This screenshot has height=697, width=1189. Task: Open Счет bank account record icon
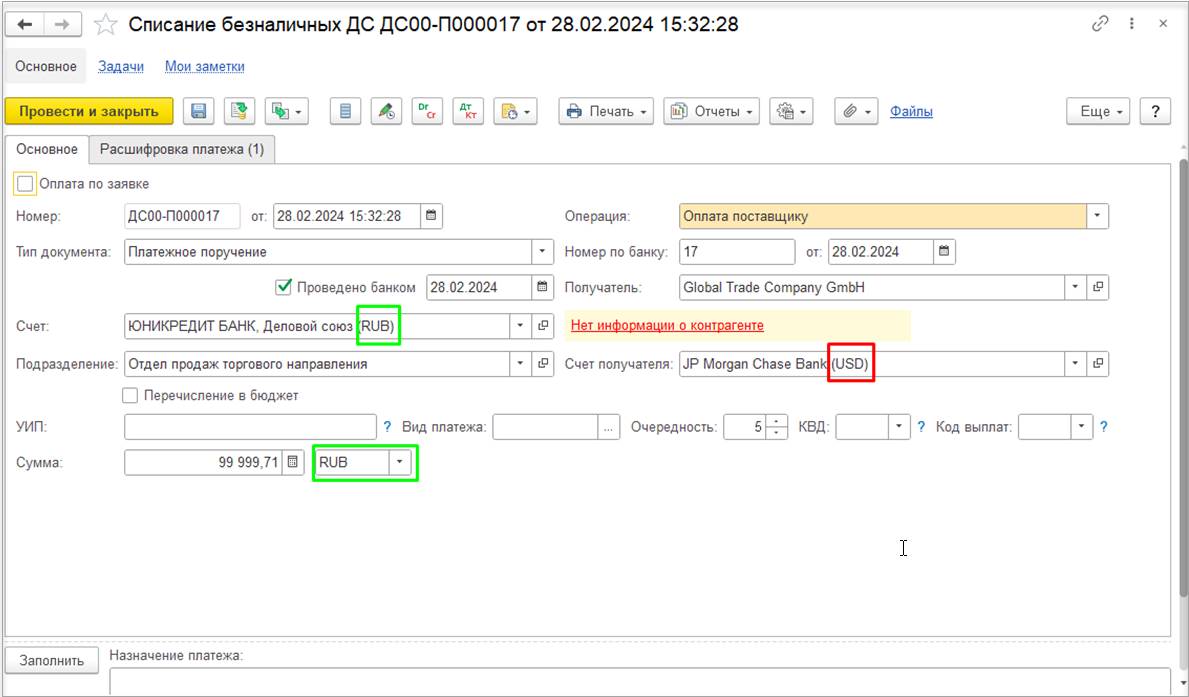(543, 326)
